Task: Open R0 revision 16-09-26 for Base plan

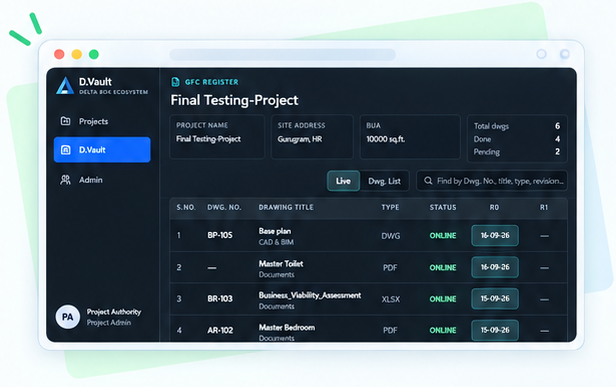Action: click(x=495, y=235)
